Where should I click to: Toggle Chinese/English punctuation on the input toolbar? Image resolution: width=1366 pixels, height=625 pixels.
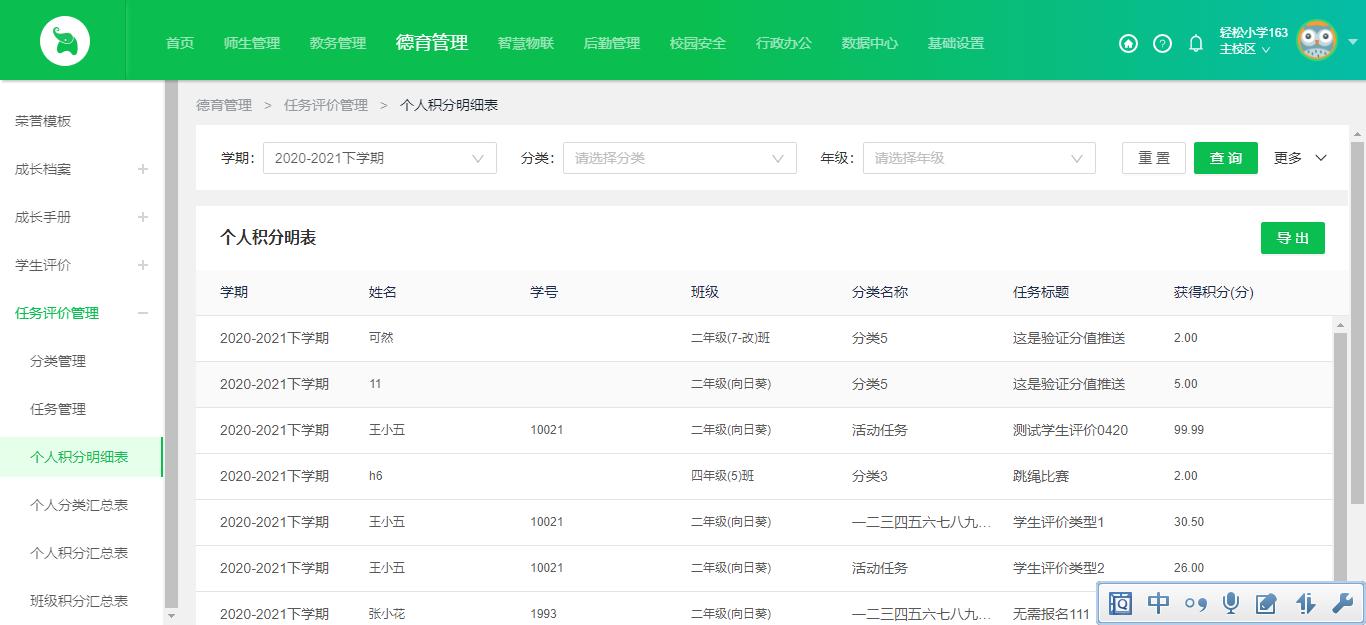[x=1194, y=603]
